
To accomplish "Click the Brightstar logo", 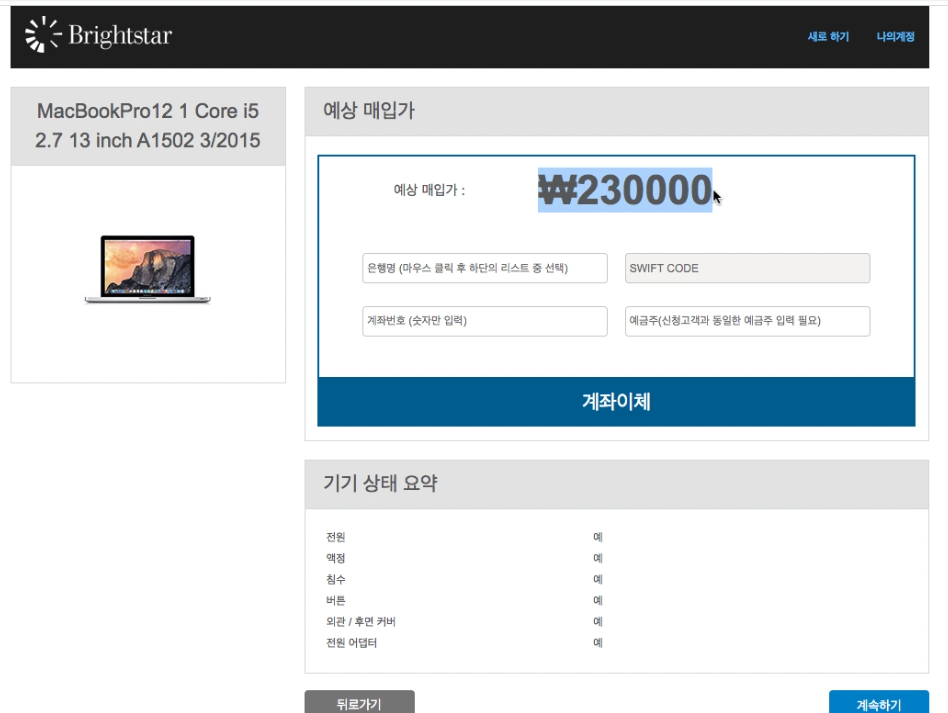I will click(x=99, y=35).
